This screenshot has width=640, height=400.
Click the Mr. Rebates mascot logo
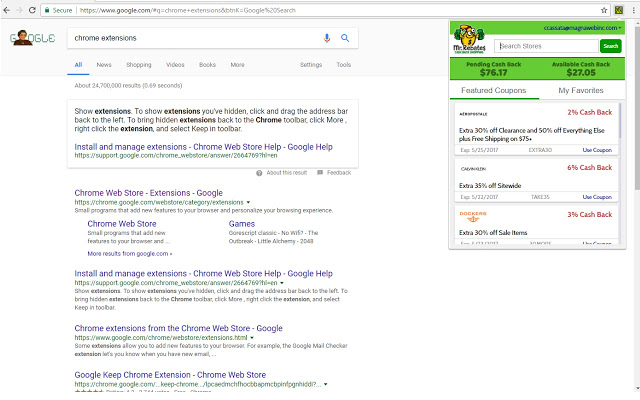click(469, 39)
